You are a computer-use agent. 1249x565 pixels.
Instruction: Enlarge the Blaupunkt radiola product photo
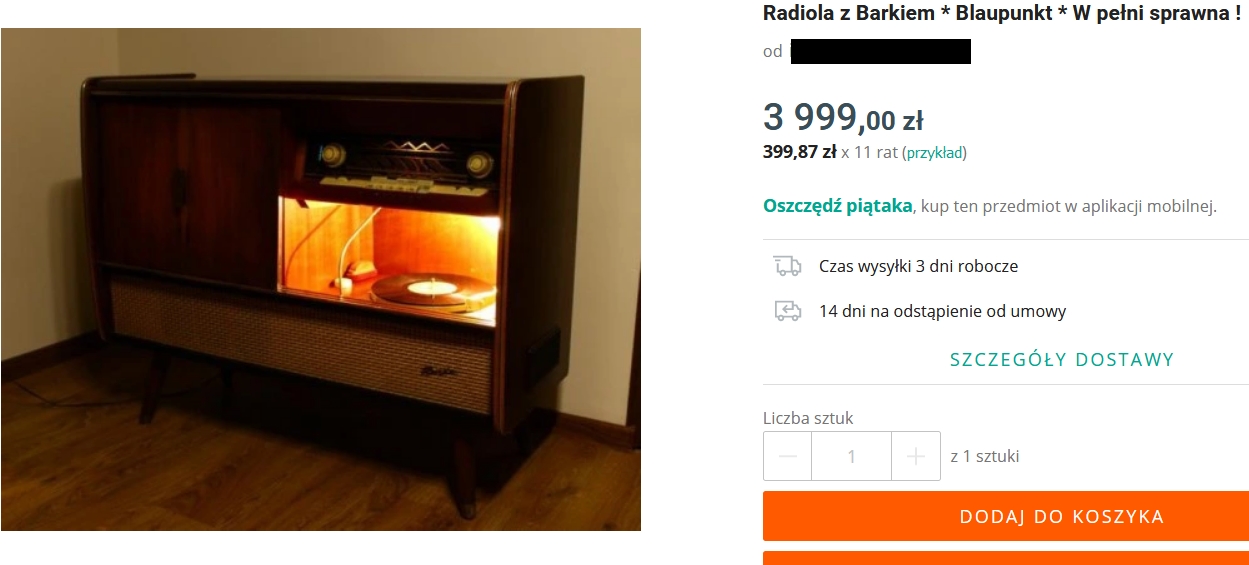[x=320, y=279]
